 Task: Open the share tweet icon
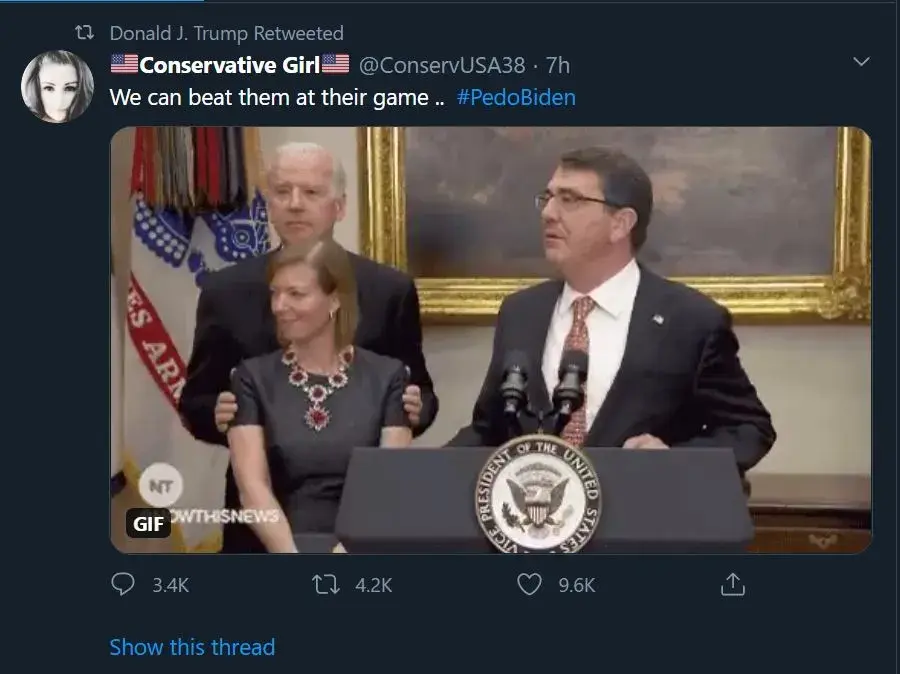click(x=733, y=584)
